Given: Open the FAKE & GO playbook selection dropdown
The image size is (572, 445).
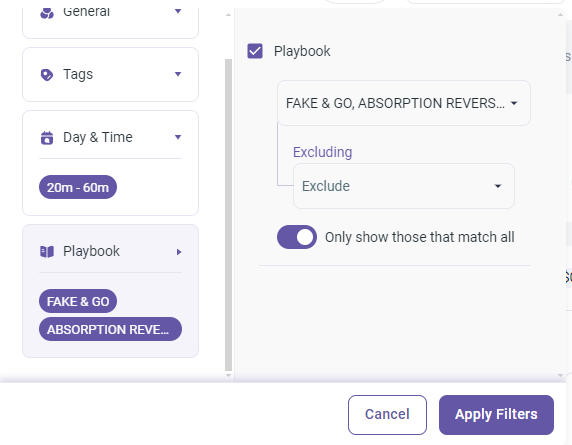Looking at the screenshot, I should [403, 103].
